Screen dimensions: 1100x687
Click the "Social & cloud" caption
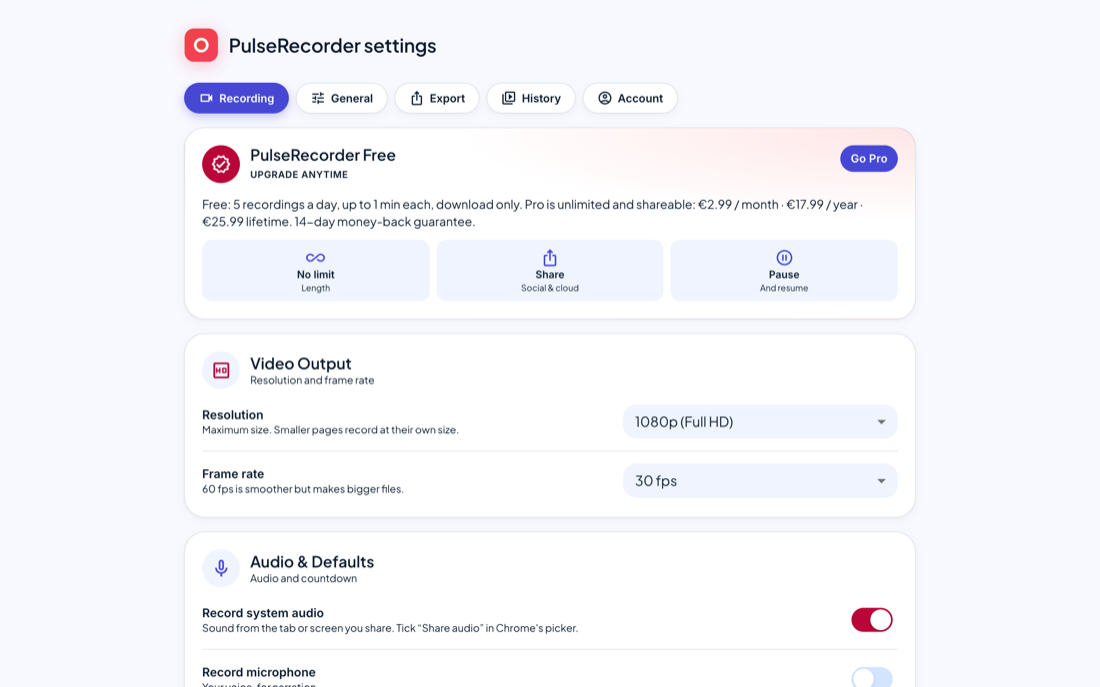pyautogui.click(x=550, y=288)
